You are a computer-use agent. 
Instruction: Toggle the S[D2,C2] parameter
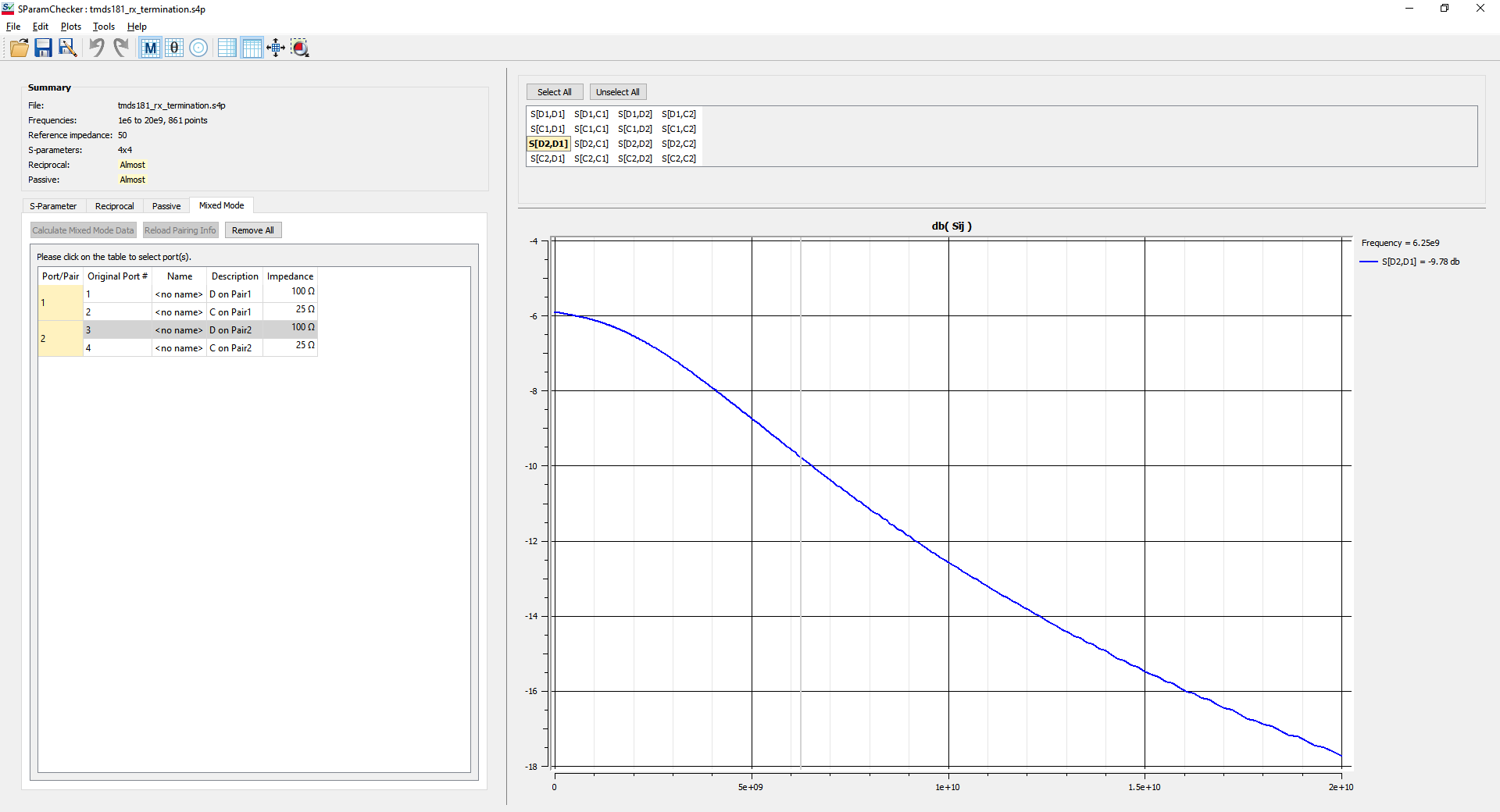(679, 144)
